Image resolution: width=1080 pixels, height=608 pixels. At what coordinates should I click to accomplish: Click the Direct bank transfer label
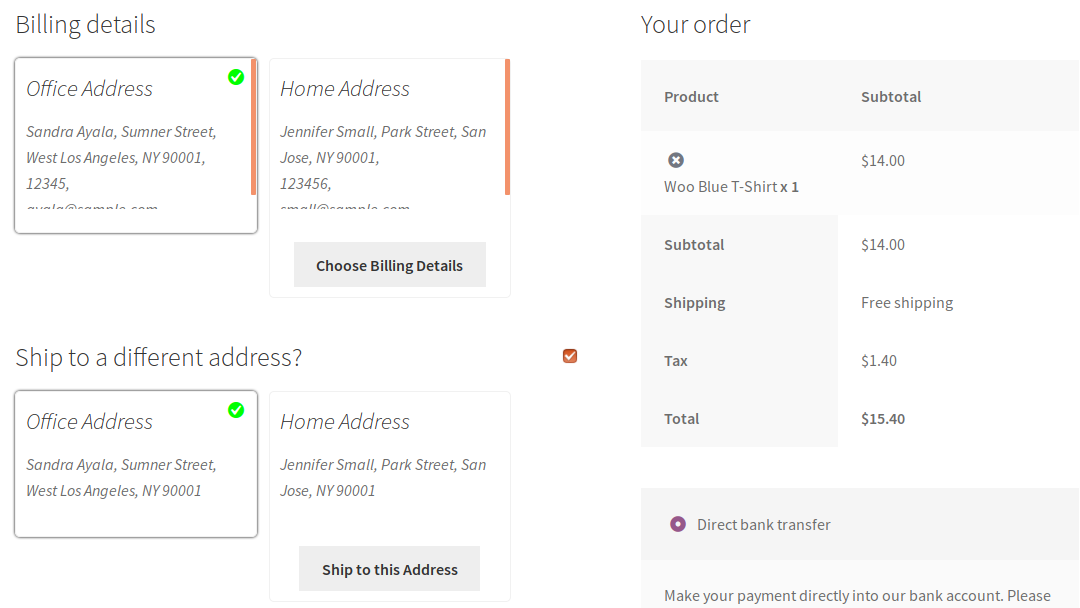764,525
